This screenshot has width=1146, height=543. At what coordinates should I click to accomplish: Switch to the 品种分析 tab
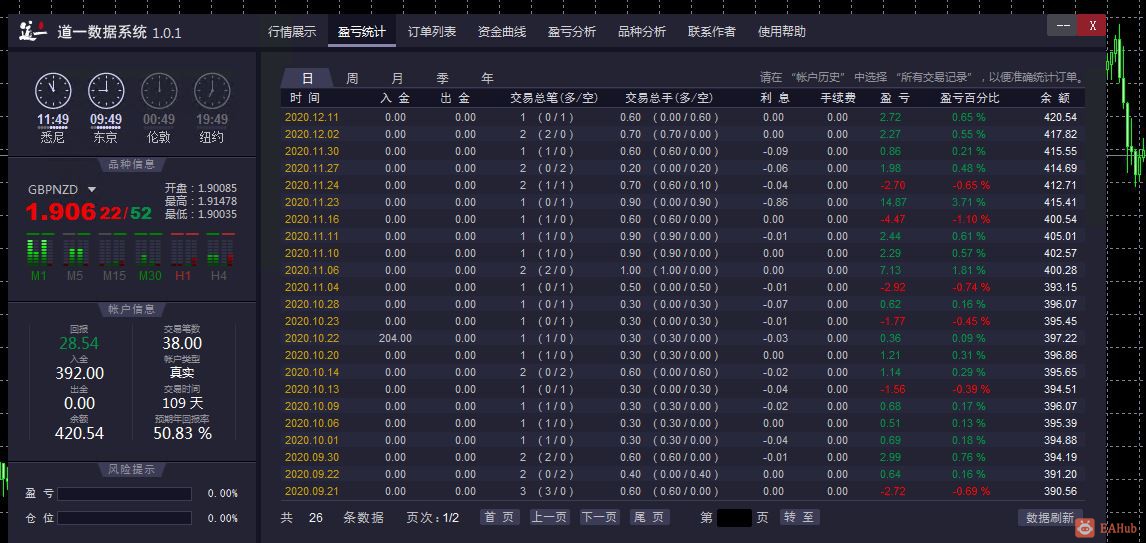[x=642, y=31]
